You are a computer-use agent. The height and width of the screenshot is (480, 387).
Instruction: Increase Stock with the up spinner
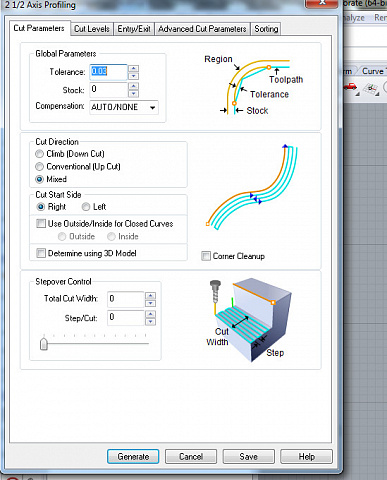coord(133,86)
